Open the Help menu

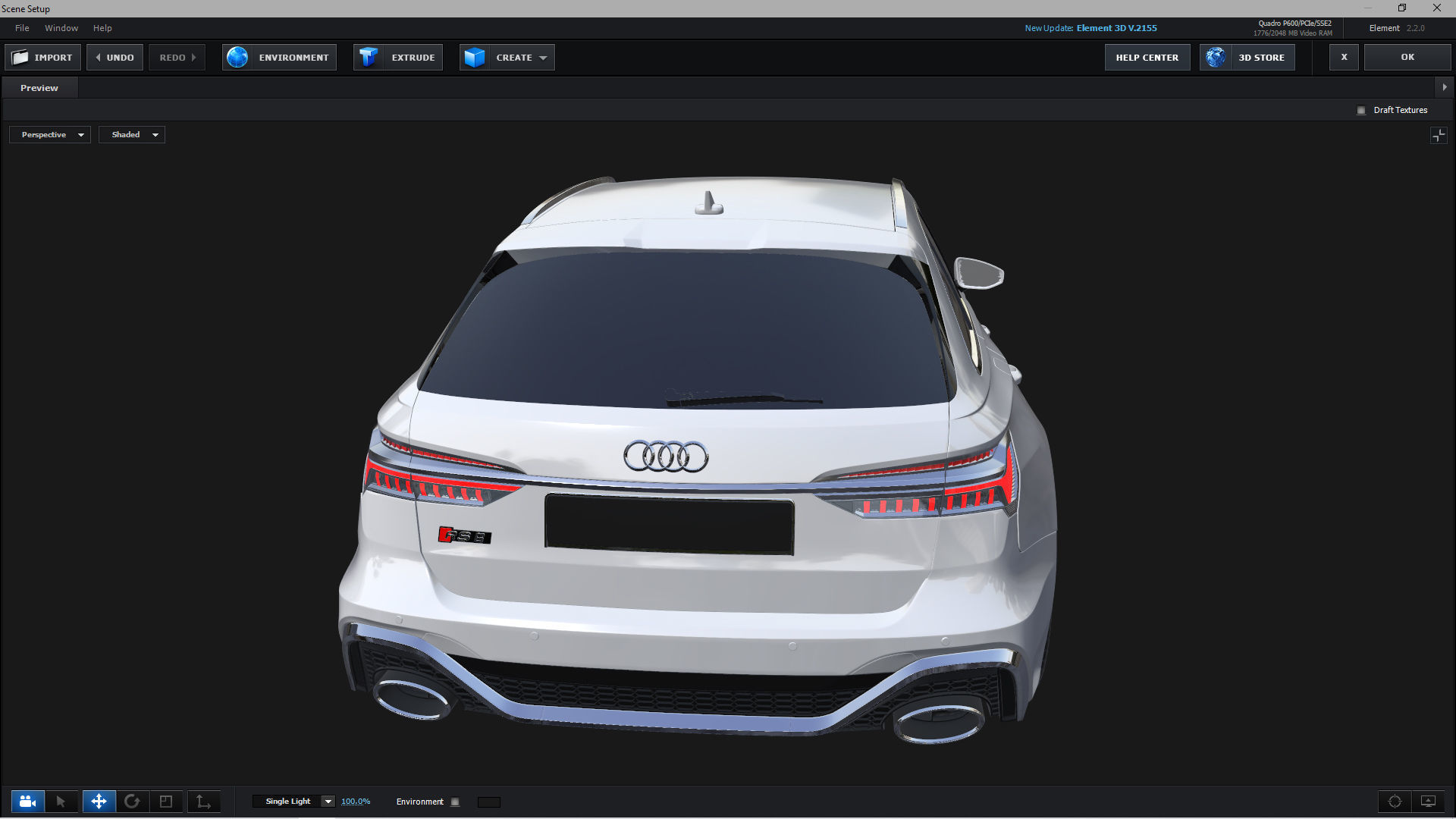point(102,28)
